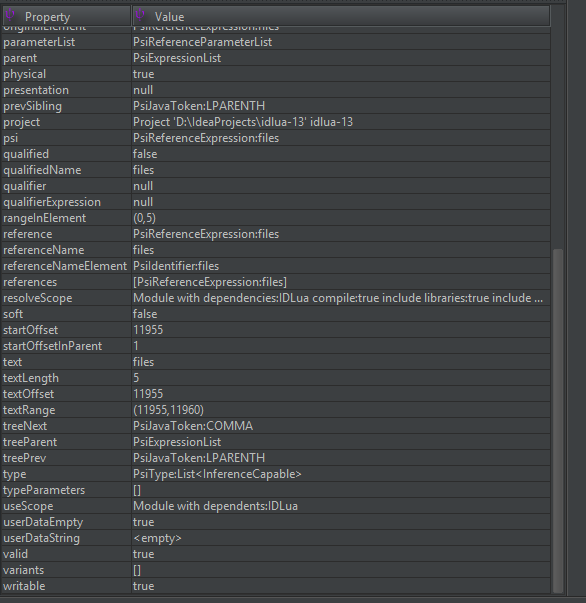Click PsiJavaToken:LPARENTH value of prevSibling

pos(199,106)
